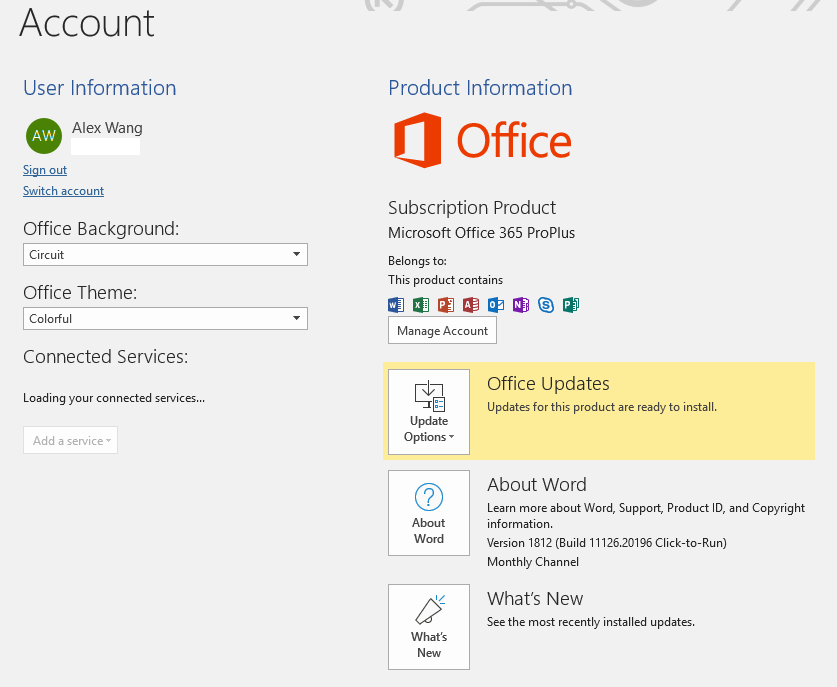
Task: Click the Switch account link
Action: pos(64,191)
